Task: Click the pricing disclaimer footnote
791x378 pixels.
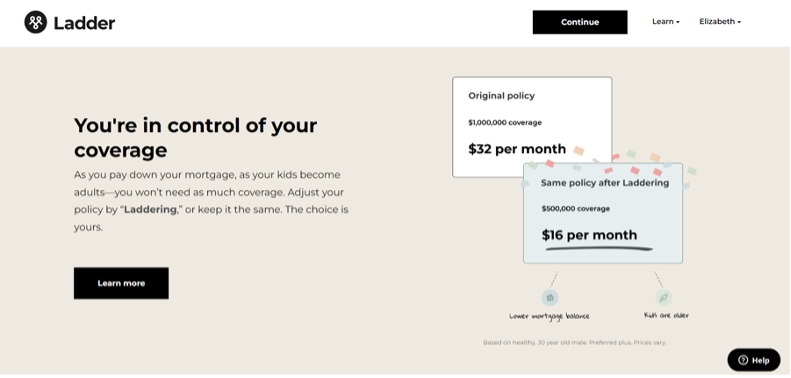Action: 575,343
